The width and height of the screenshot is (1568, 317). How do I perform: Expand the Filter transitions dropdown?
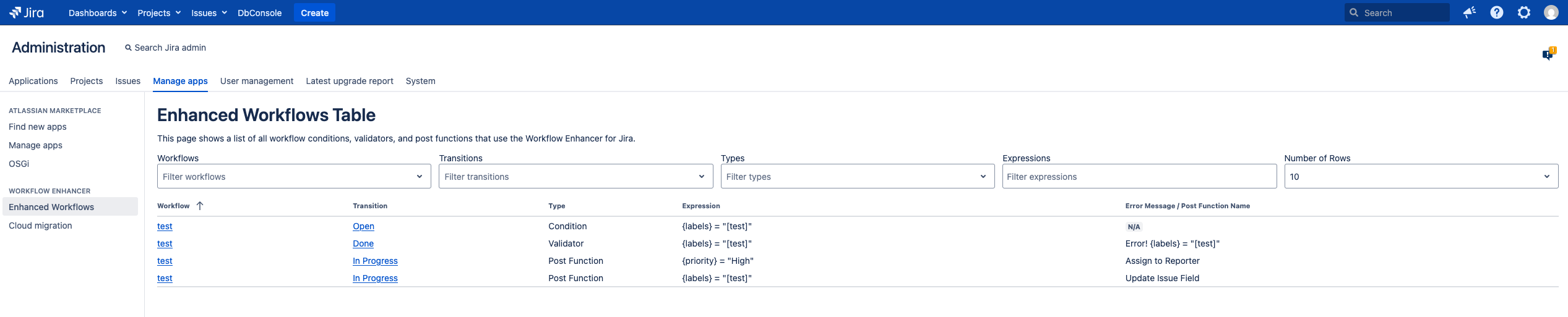[x=575, y=176]
